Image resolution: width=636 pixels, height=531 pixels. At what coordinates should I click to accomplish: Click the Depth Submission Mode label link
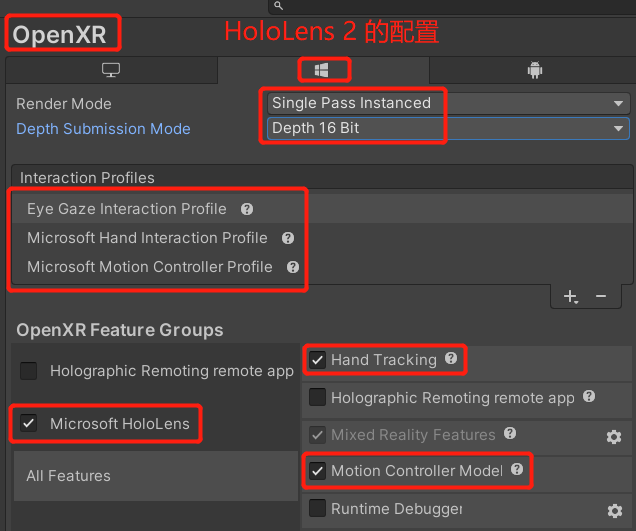[103, 129]
